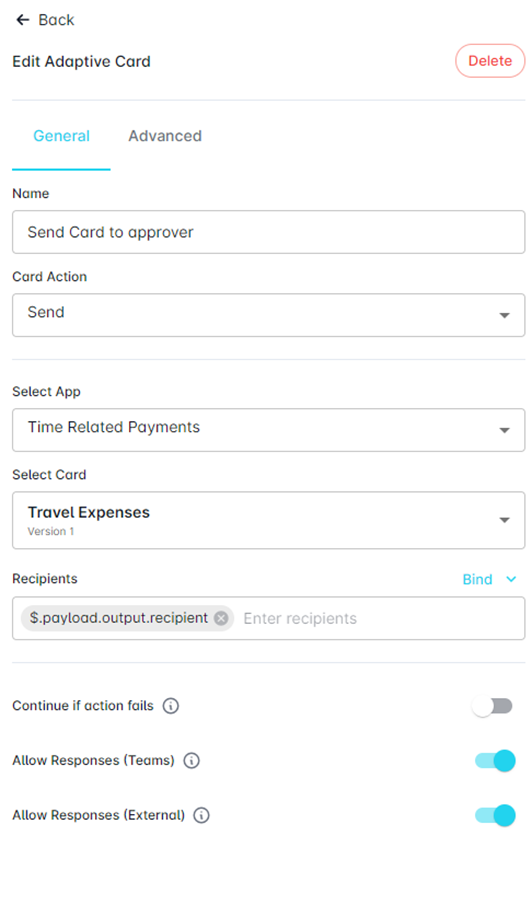Open info icon for Allow Responses (Teams)

pos(192,761)
